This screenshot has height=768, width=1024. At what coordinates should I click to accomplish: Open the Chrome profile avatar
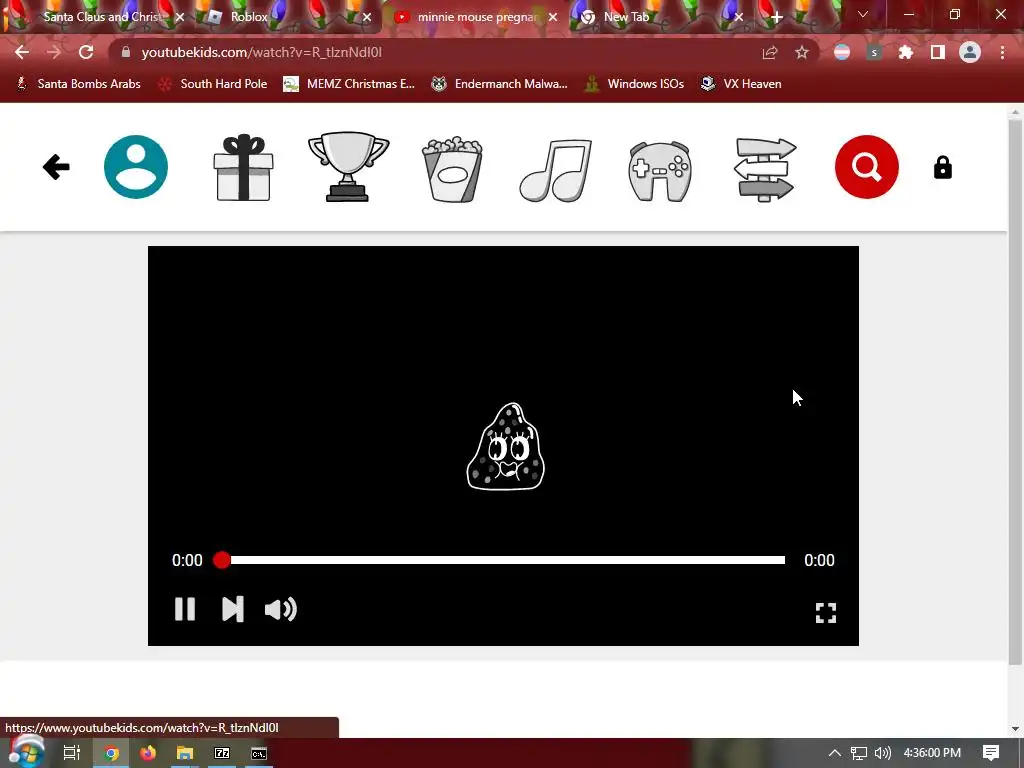pyautogui.click(x=970, y=52)
